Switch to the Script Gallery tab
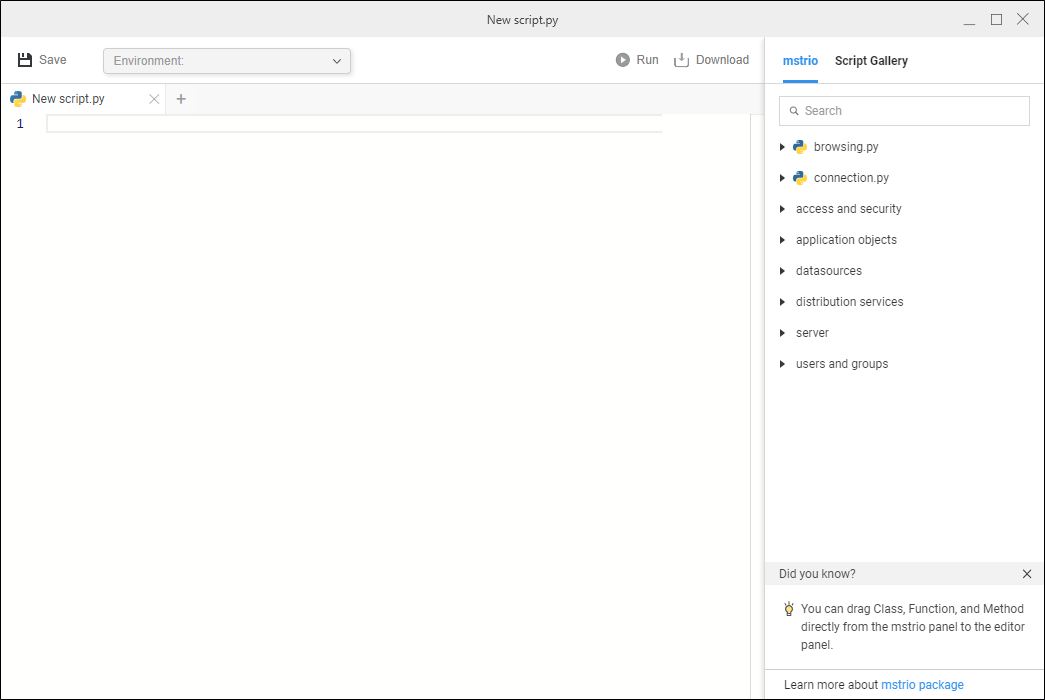The image size is (1045, 700). (x=871, y=61)
